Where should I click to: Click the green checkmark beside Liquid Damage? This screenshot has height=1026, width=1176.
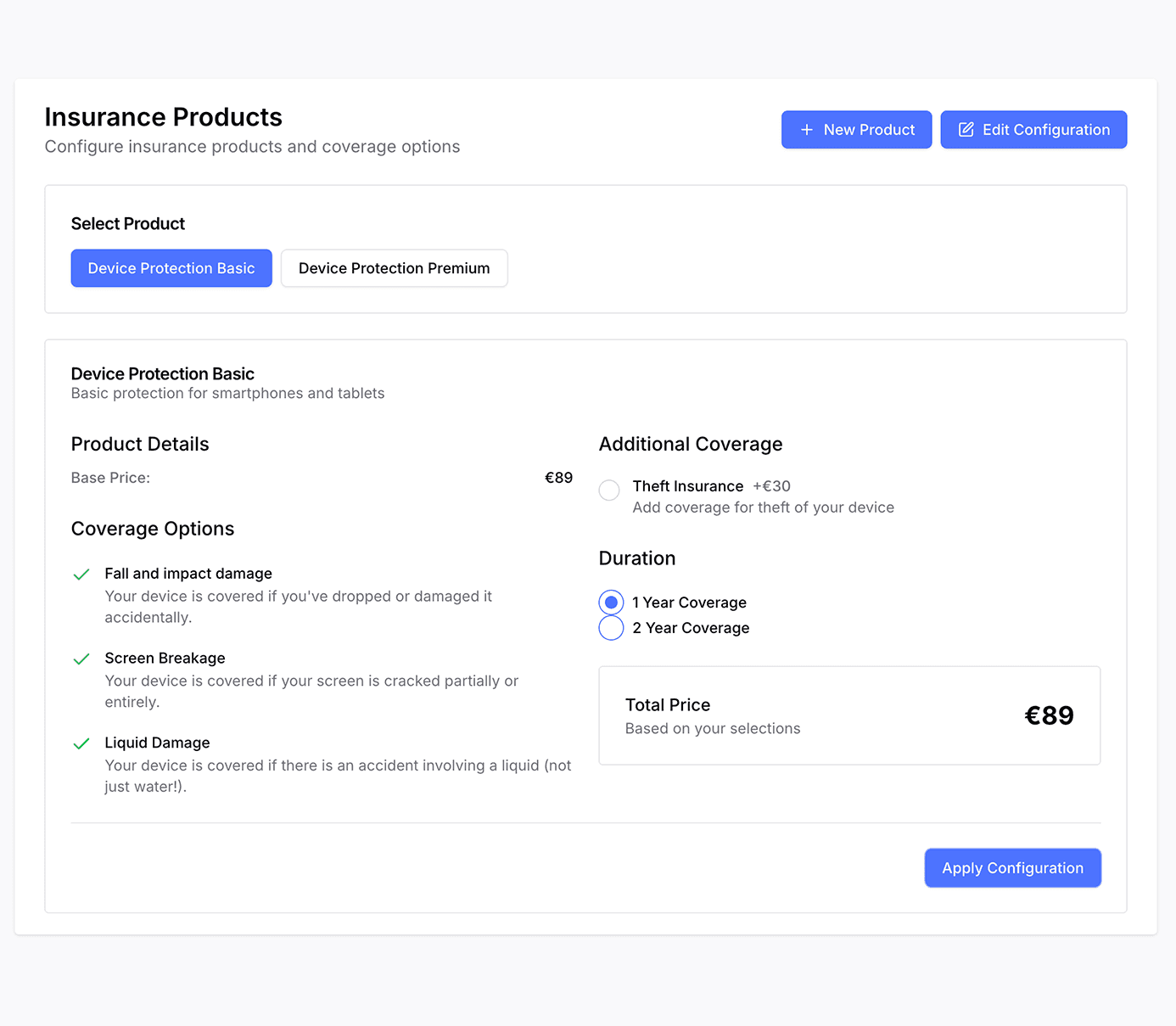click(81, 743)
